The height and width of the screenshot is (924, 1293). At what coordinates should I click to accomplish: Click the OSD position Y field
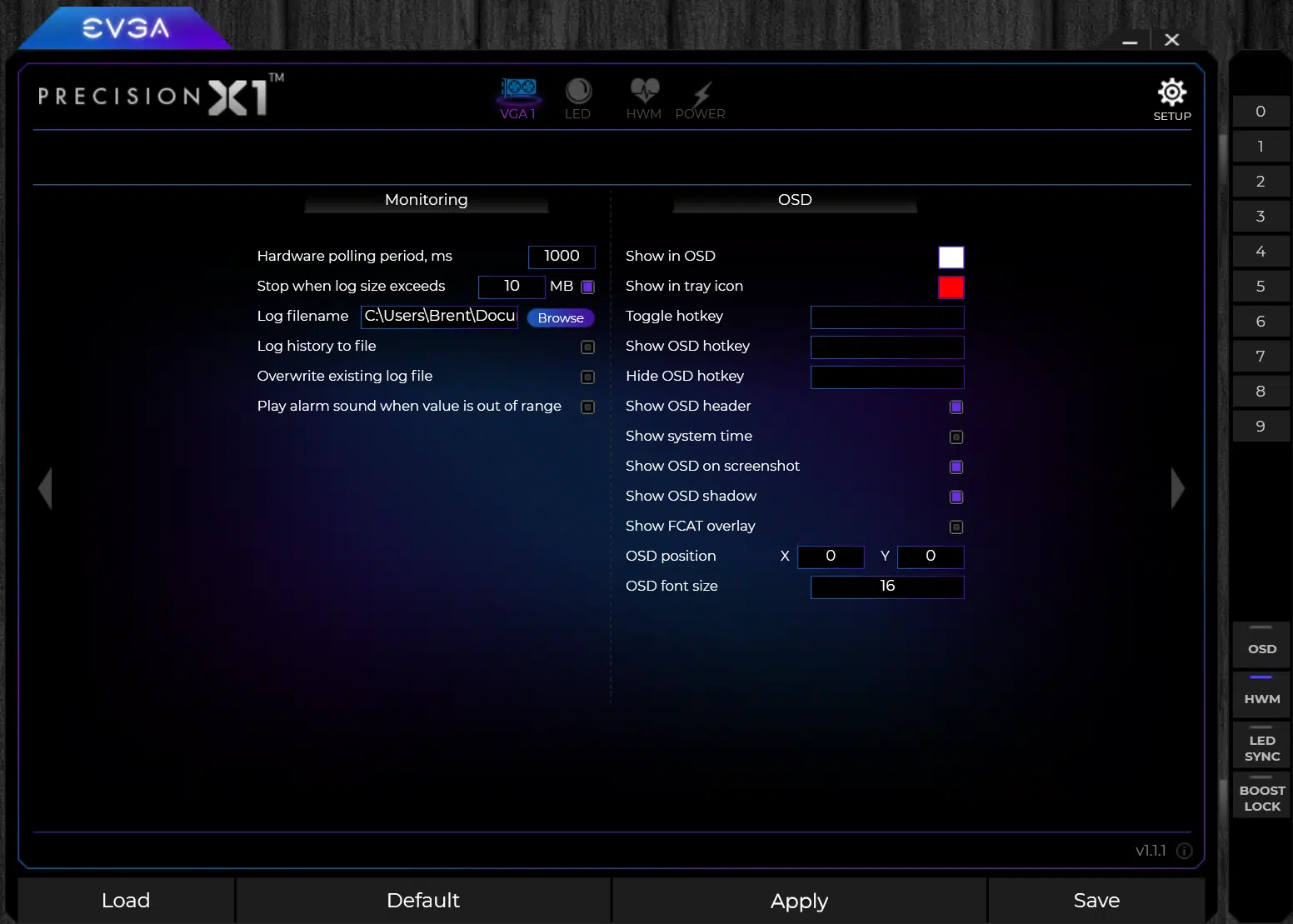pyautogui.click(x=931, y=557)
